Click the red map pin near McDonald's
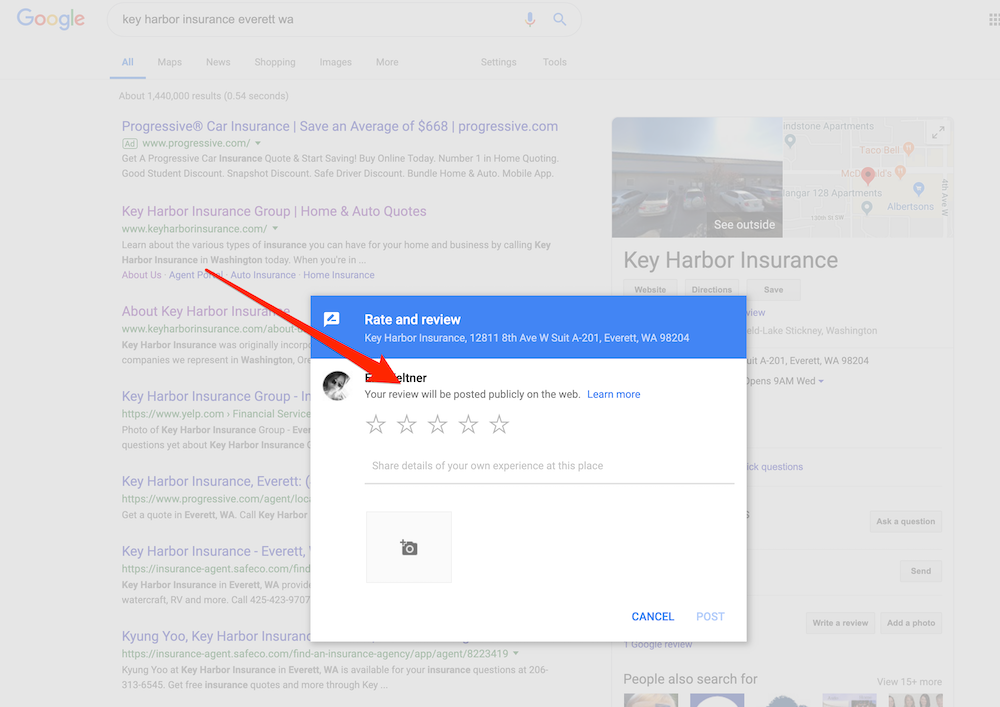 [867, 175]
